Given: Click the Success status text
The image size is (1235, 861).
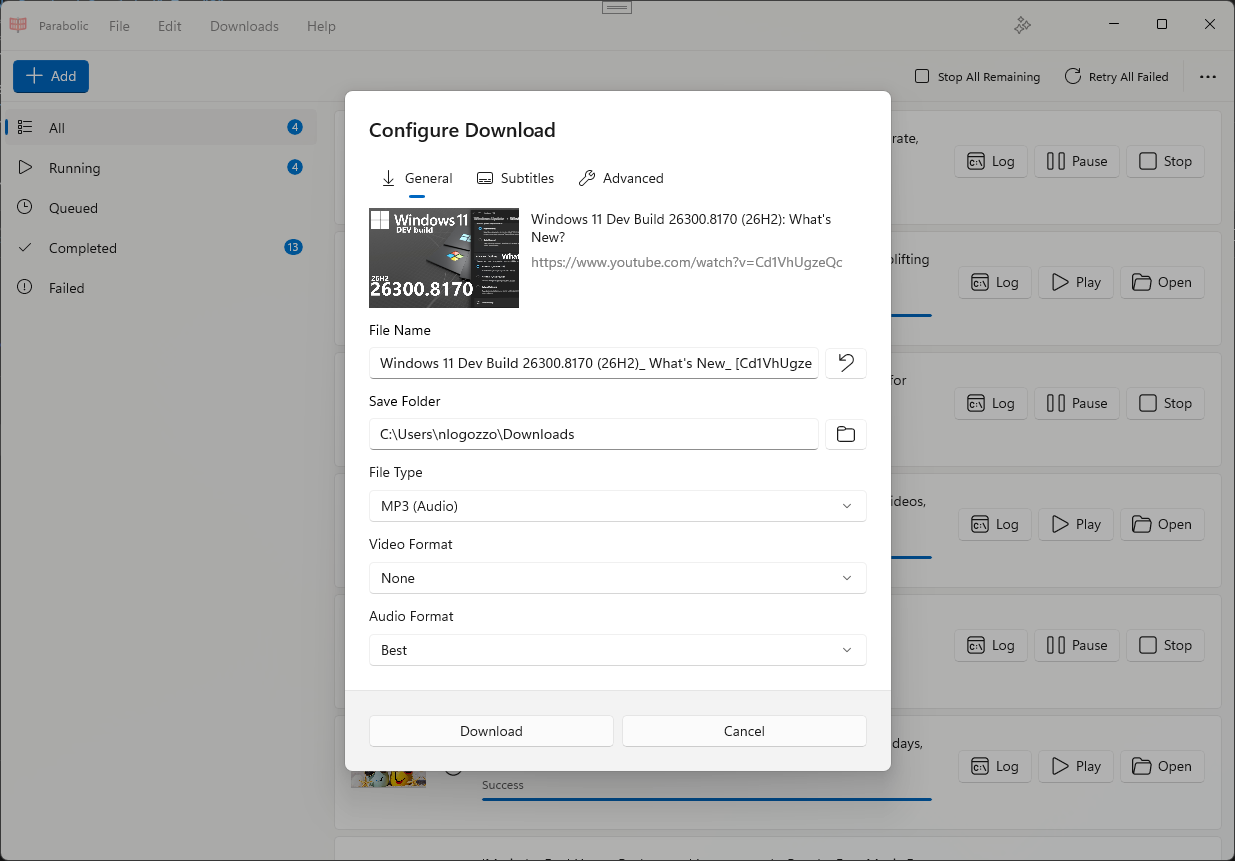Looking at the screenshot, I should click(x=502, y=785).
